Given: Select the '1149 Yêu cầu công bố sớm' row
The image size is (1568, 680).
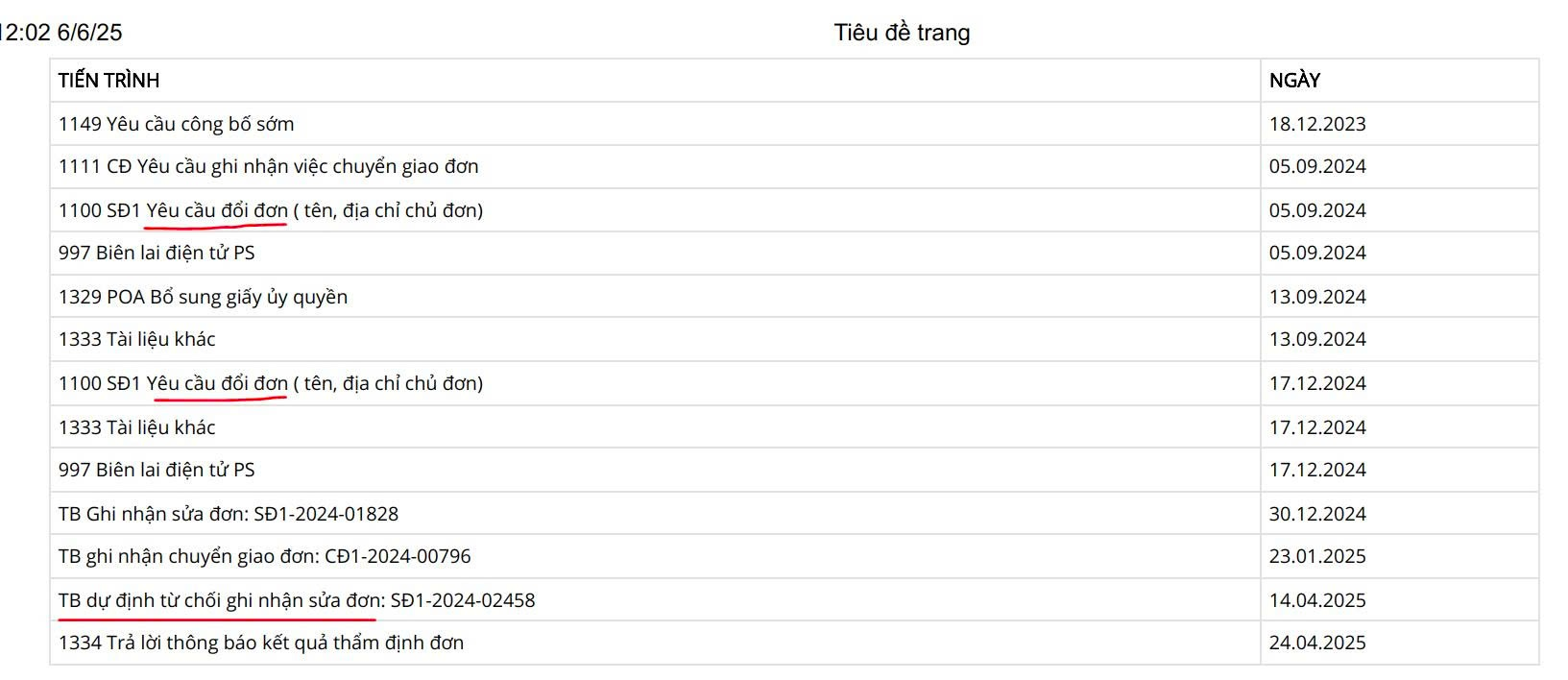Looking at the screenshot, I should [176, 124].
